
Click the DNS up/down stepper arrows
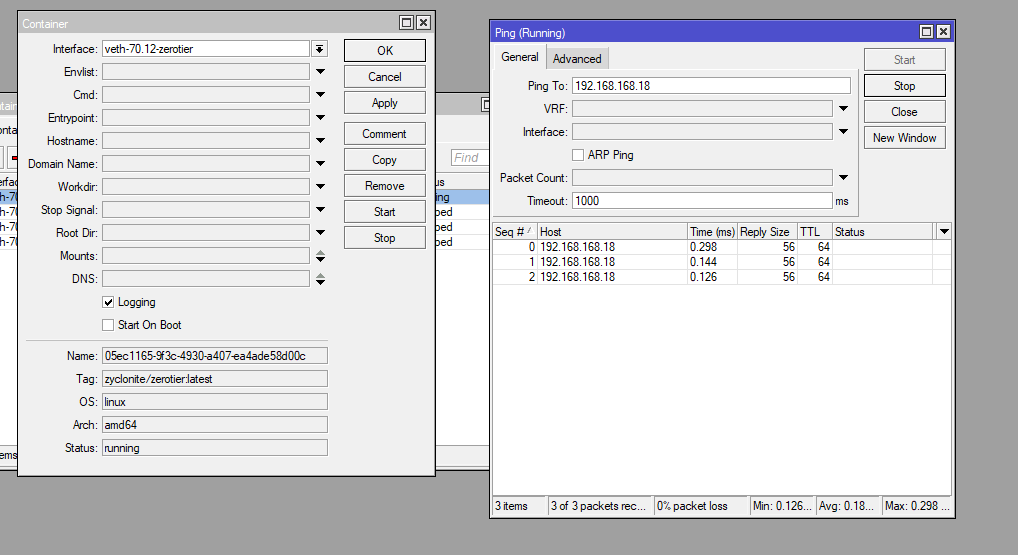[x=320, y=279]
